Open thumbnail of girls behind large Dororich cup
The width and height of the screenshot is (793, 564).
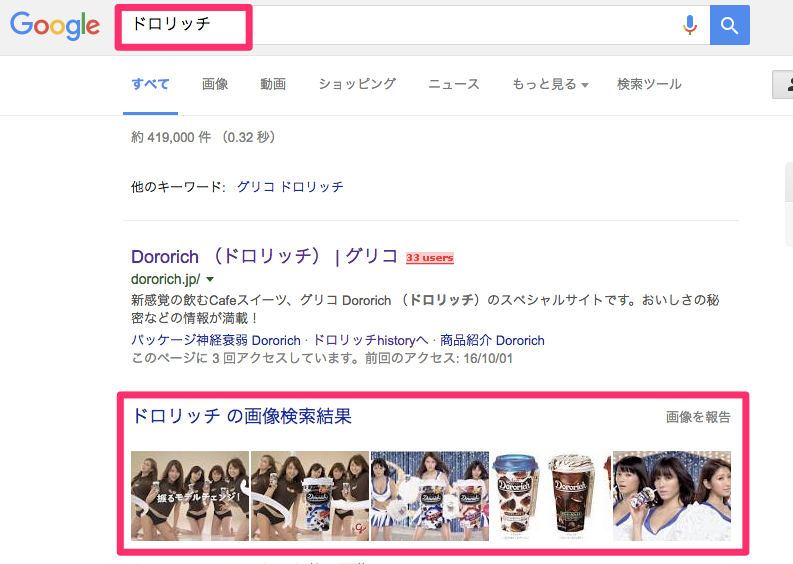tap(310, 496)
